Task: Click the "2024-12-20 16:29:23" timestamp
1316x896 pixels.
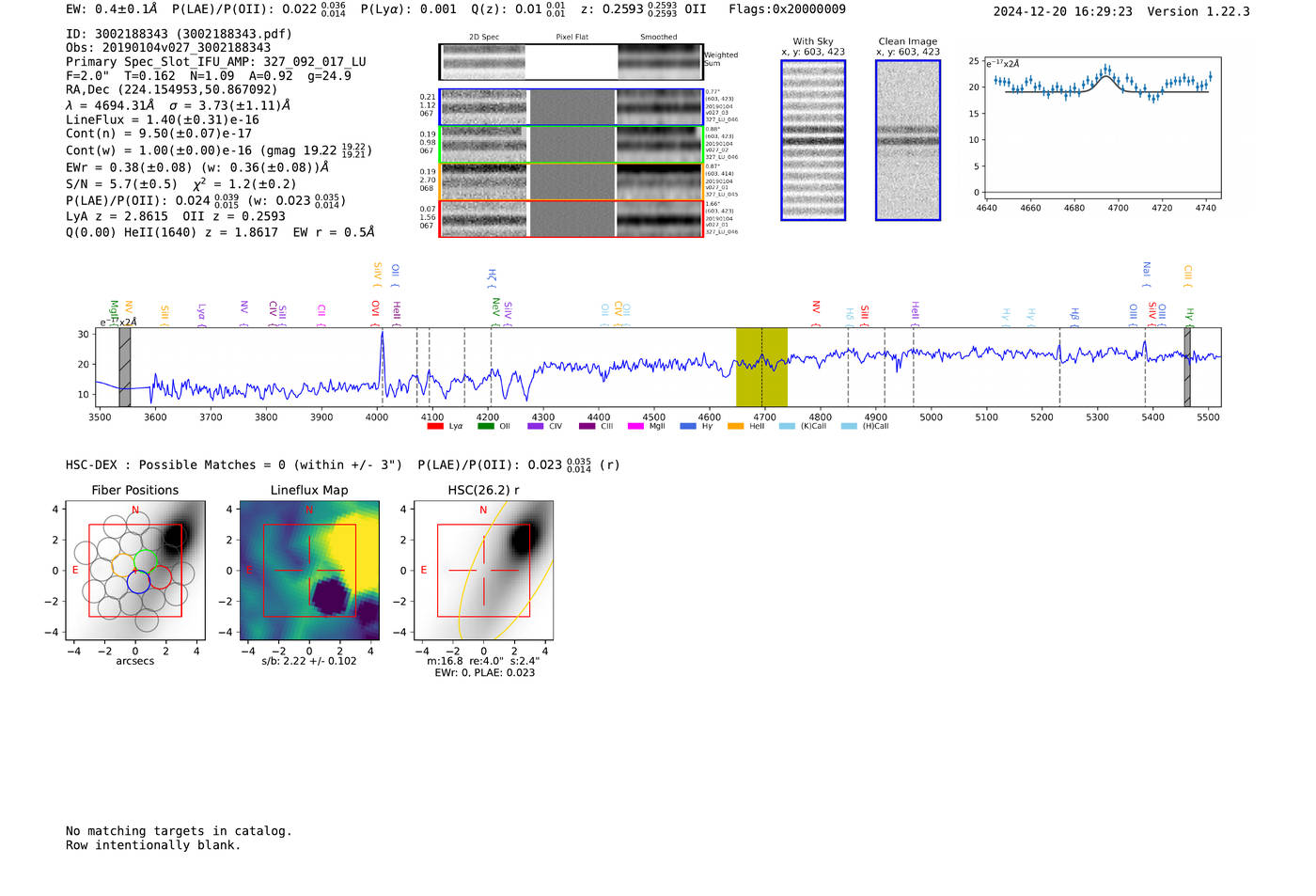Action: click(x=1062, y=11)
